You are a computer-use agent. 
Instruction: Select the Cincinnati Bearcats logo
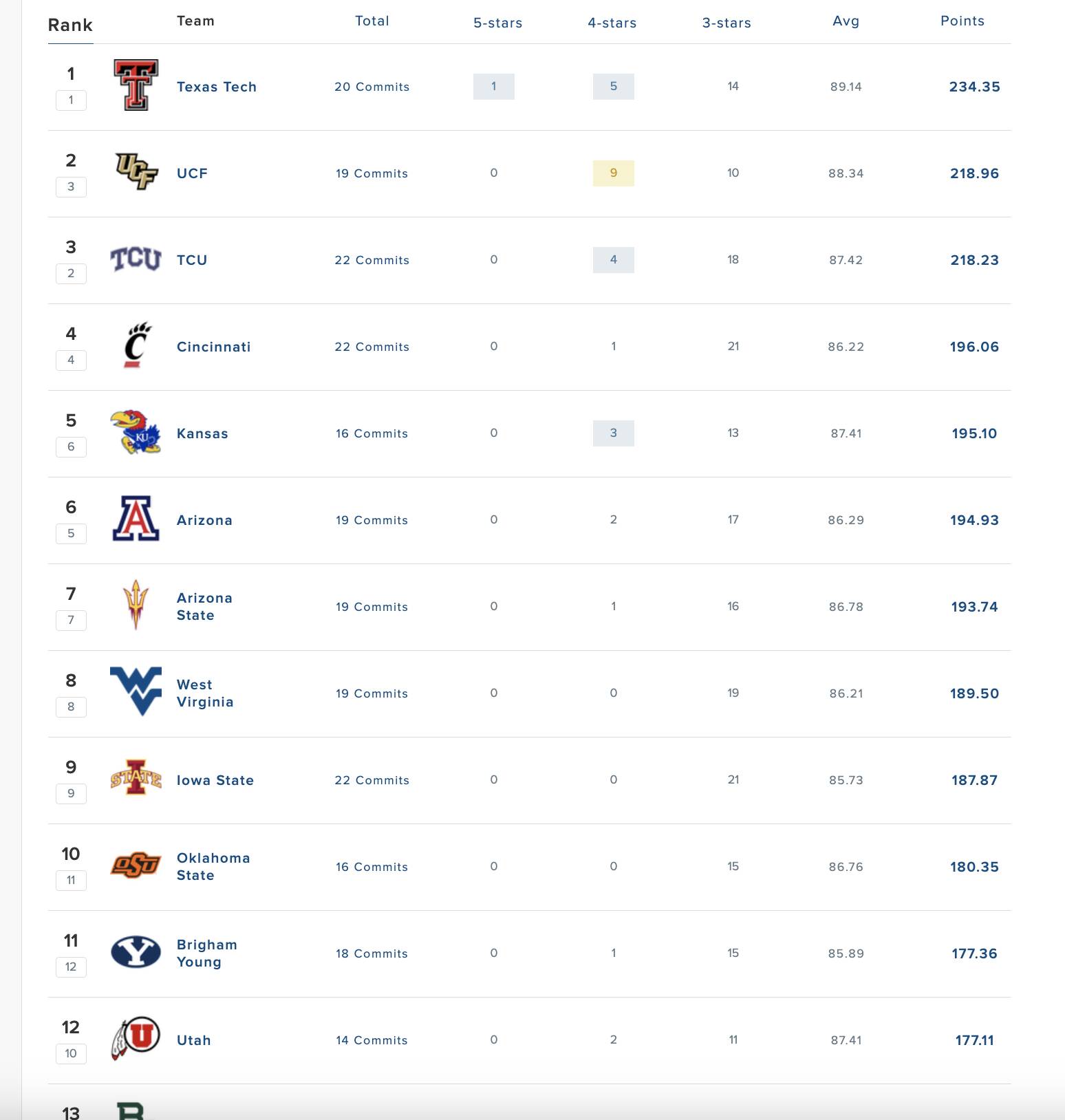click(x=137, y=345)
